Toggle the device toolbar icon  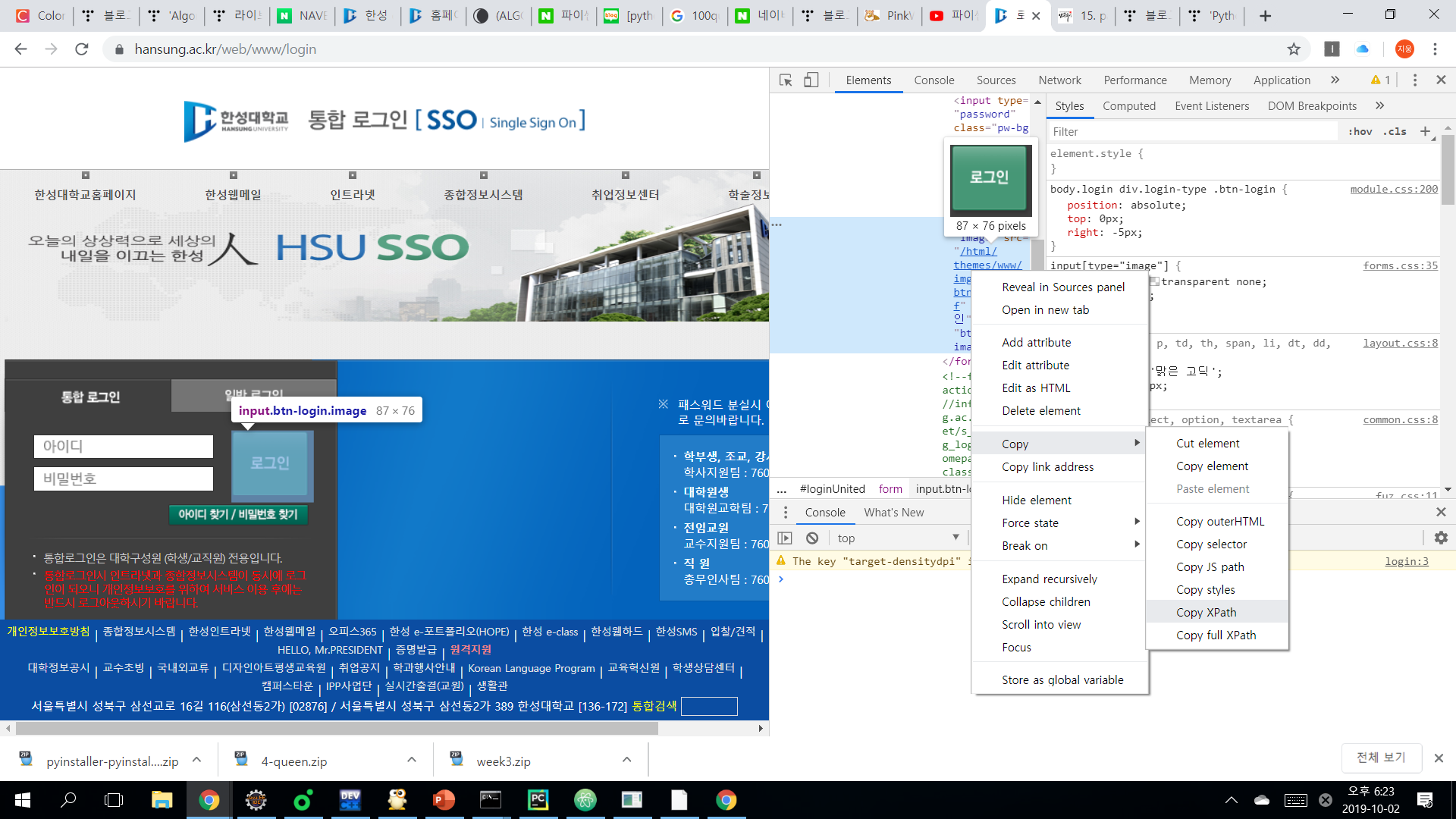click(x=811, y=80)
